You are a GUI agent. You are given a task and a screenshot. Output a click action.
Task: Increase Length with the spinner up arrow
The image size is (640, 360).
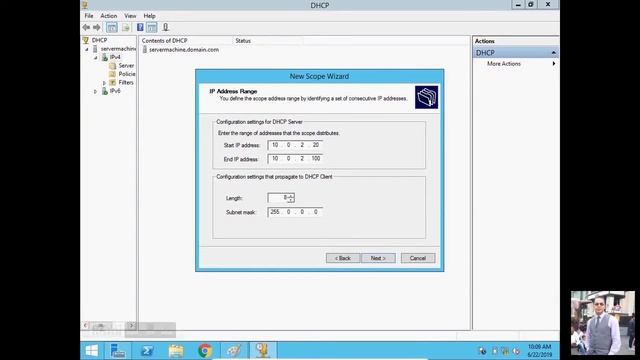click(x=291, y=196)
